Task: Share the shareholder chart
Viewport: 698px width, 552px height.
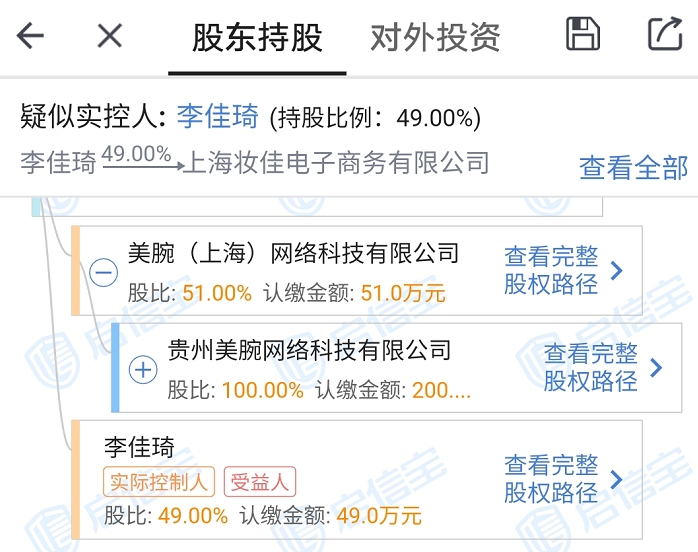Action: click(x=664, y=34)
